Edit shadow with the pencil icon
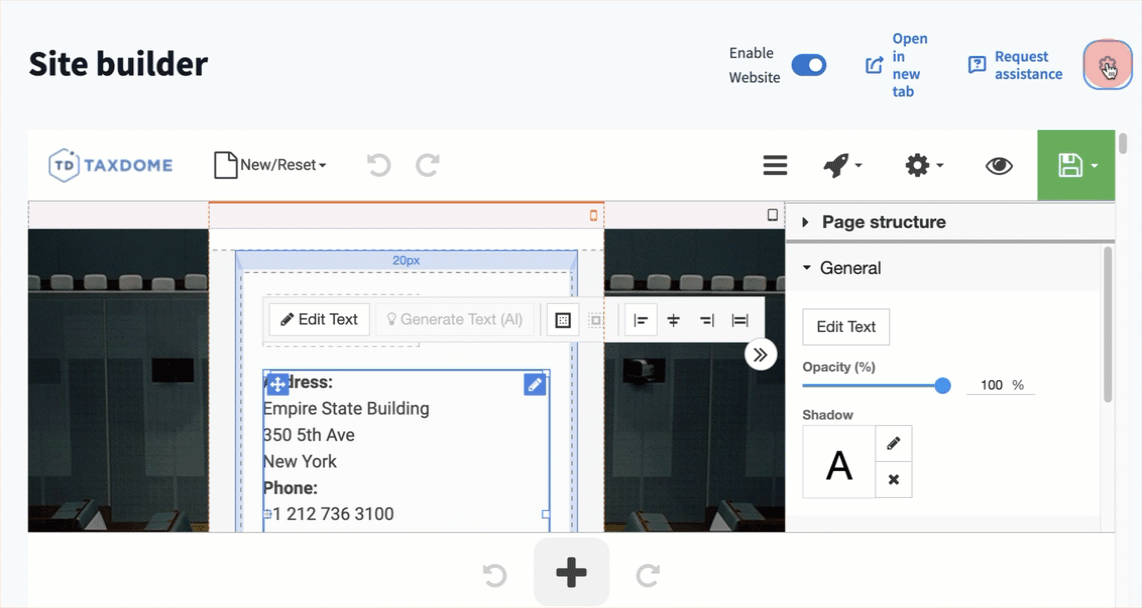 [893, 443]
